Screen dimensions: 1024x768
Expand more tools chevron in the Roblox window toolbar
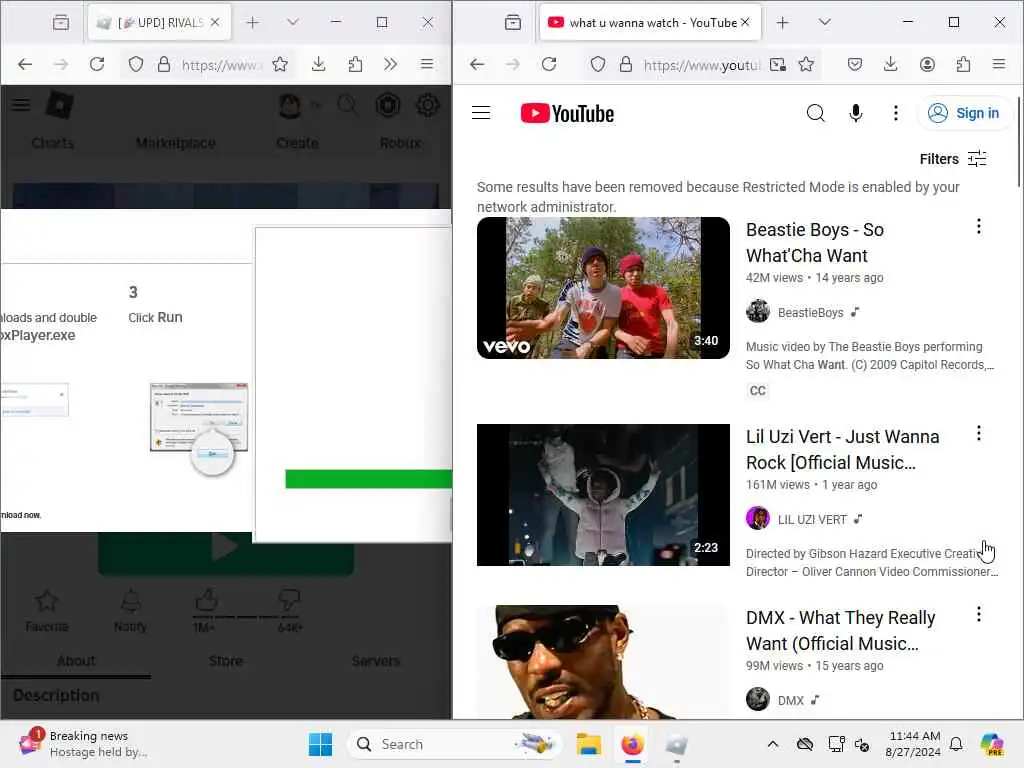click(391, 64)
